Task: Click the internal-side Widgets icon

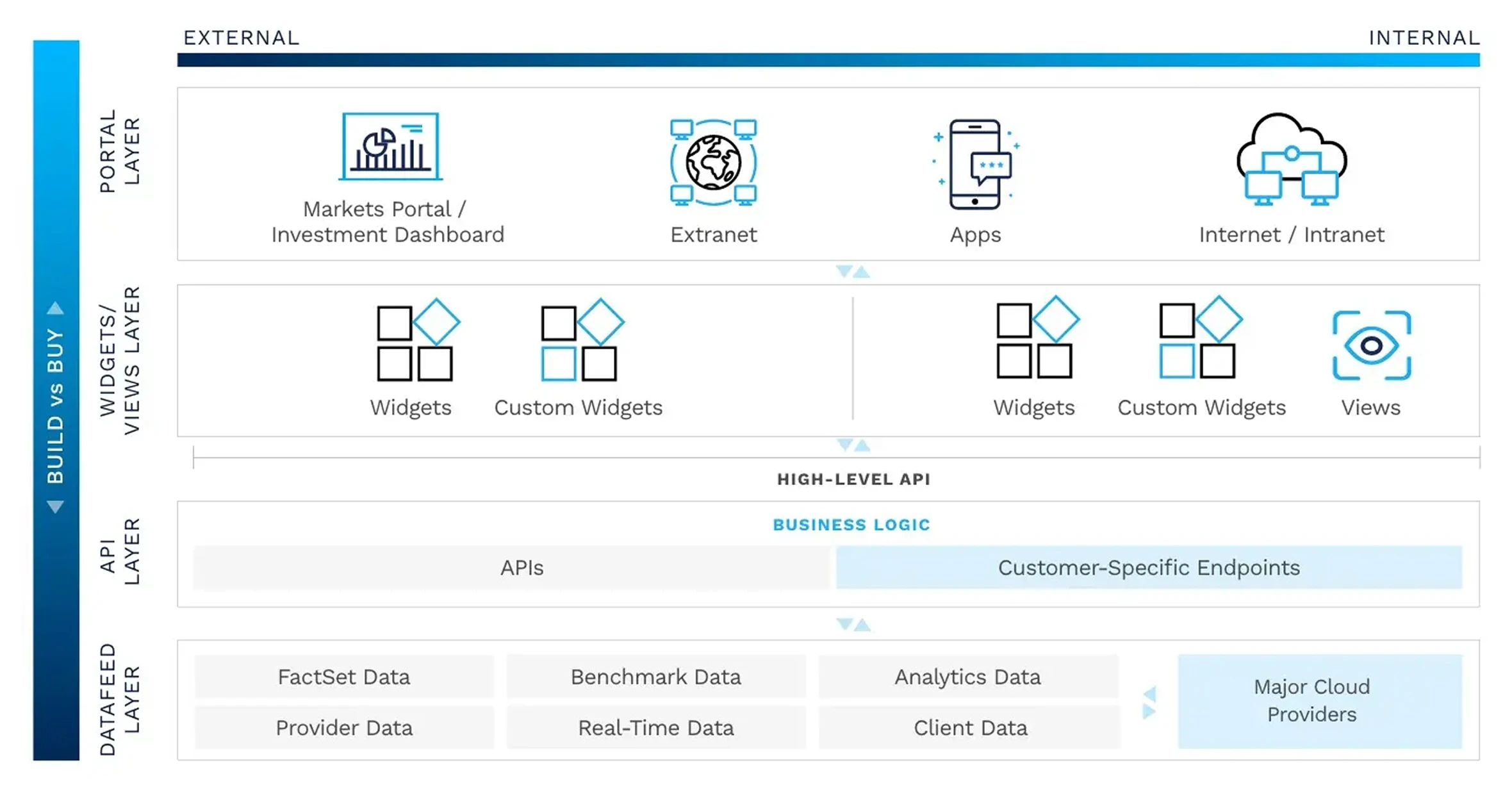Action: [1038, 337]
